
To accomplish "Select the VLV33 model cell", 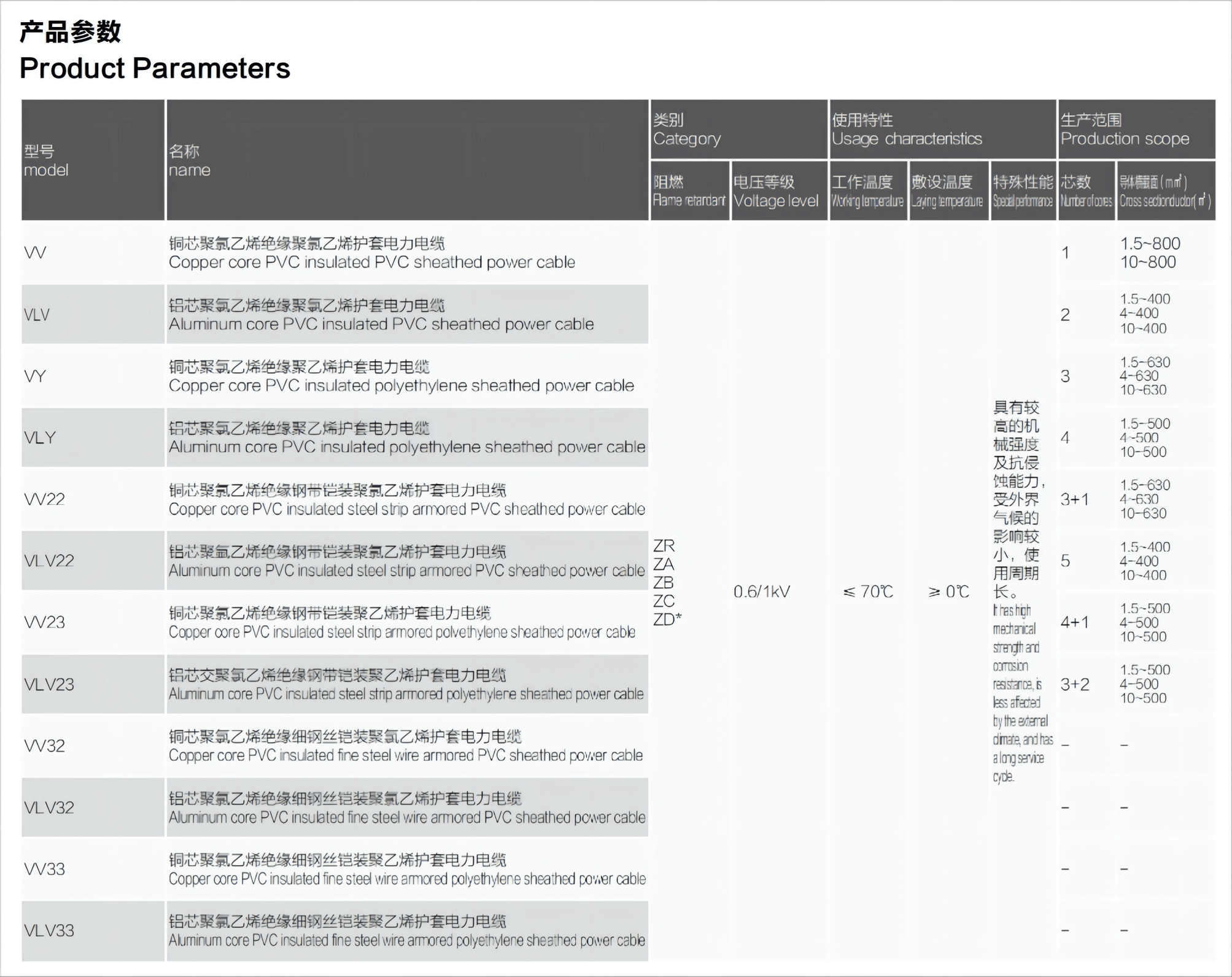I will pos(93,930).
